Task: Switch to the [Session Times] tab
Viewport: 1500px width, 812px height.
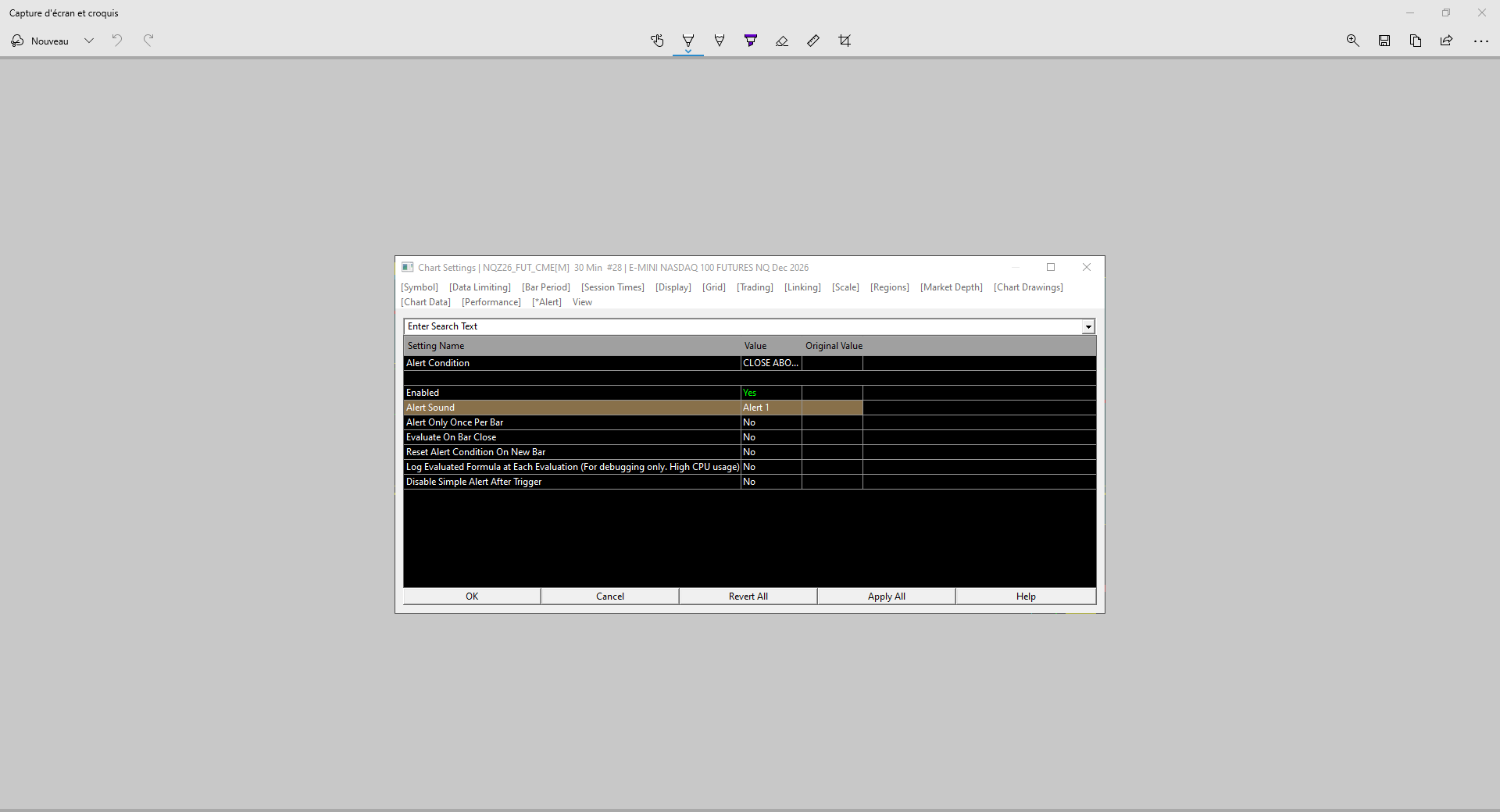Action: pos(612,287)
